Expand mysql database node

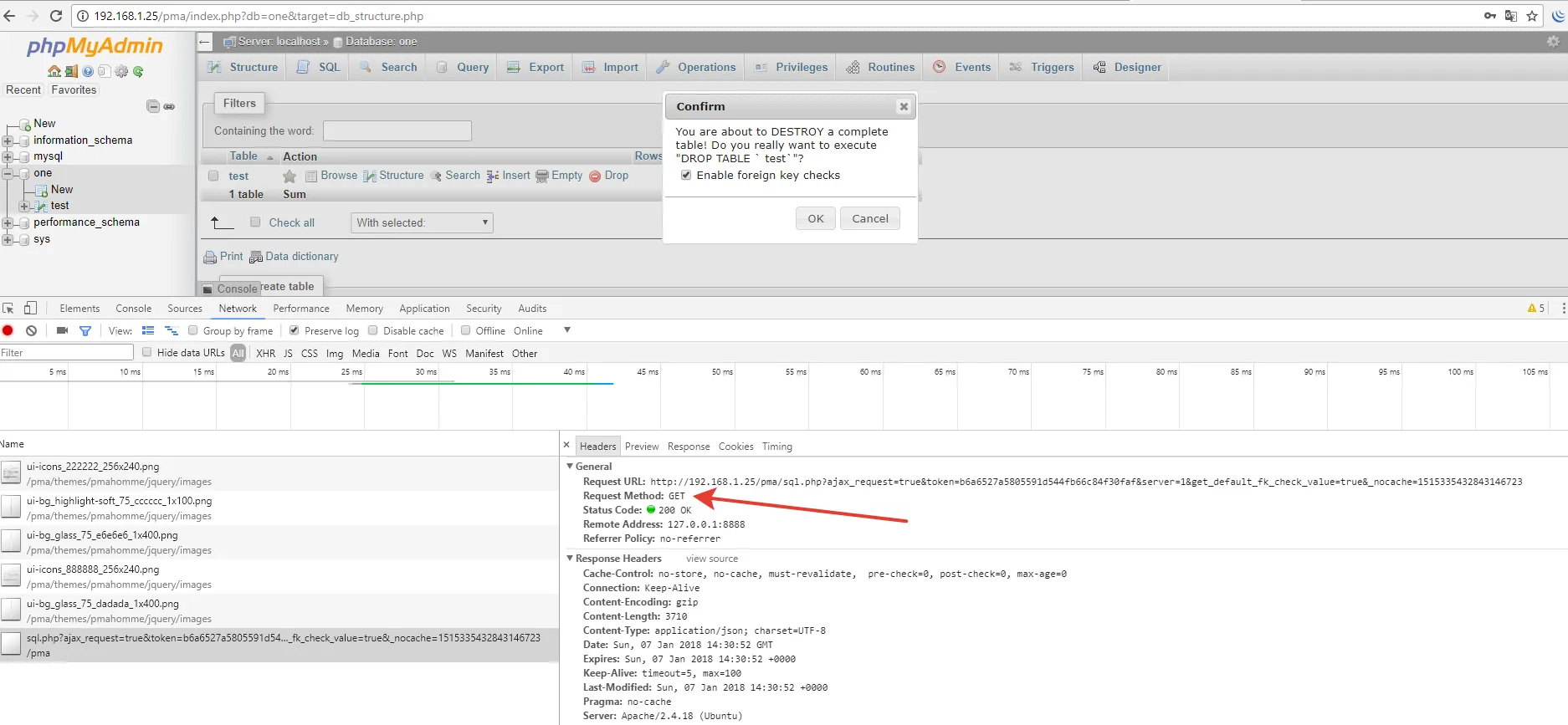8,156
